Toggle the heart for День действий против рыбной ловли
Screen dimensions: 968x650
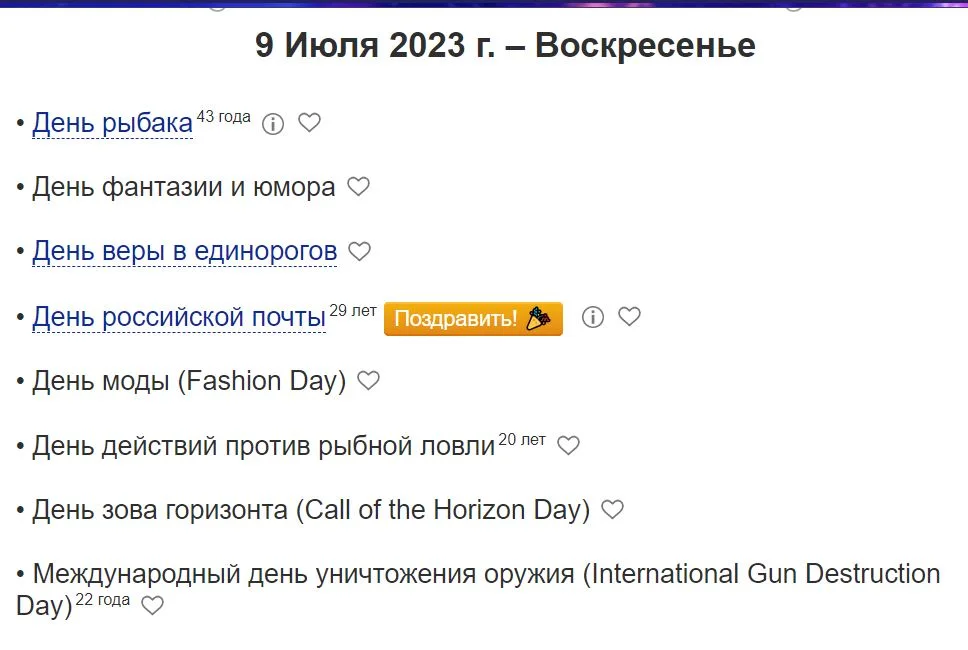click(x=567, y=445)
